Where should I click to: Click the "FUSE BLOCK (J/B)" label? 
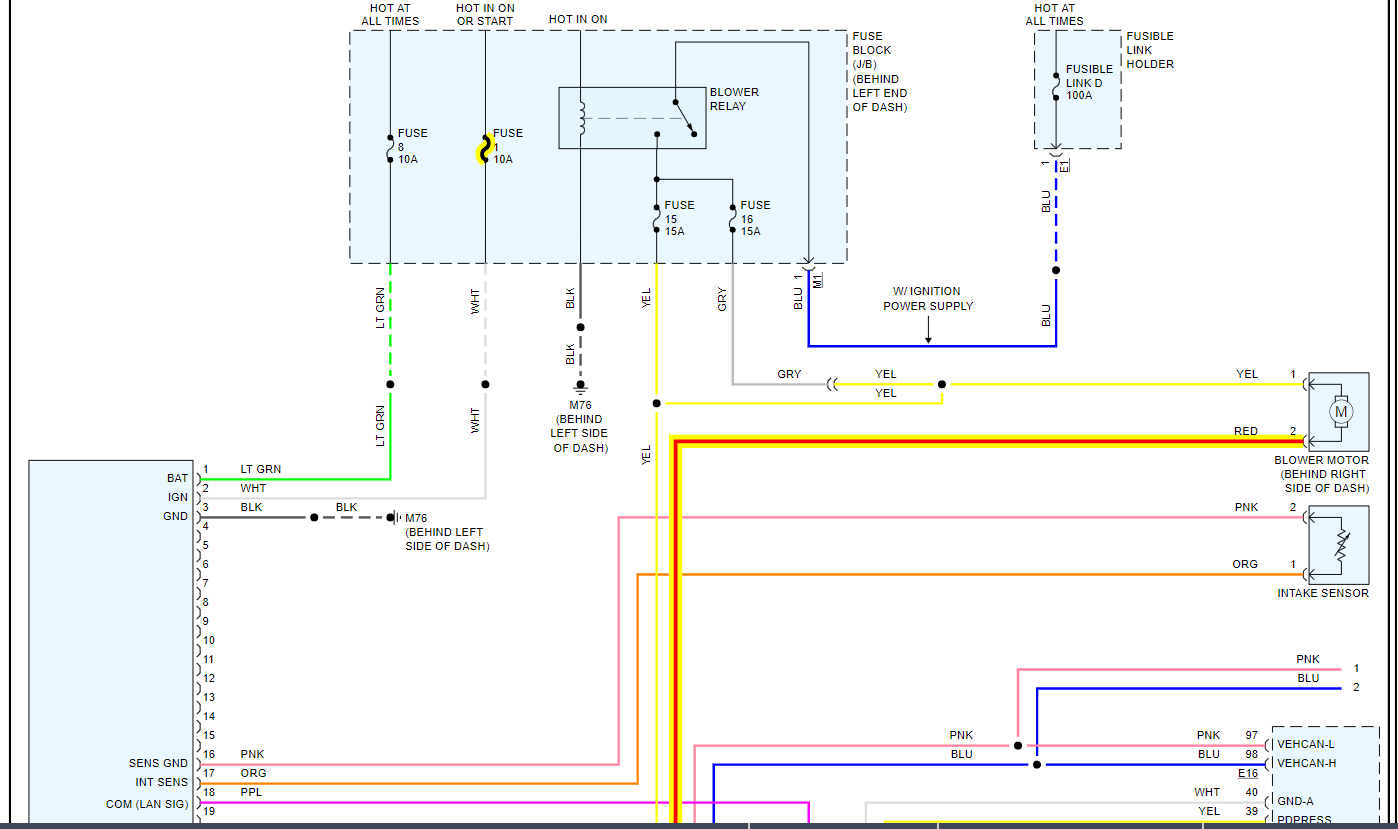[872, 50]
